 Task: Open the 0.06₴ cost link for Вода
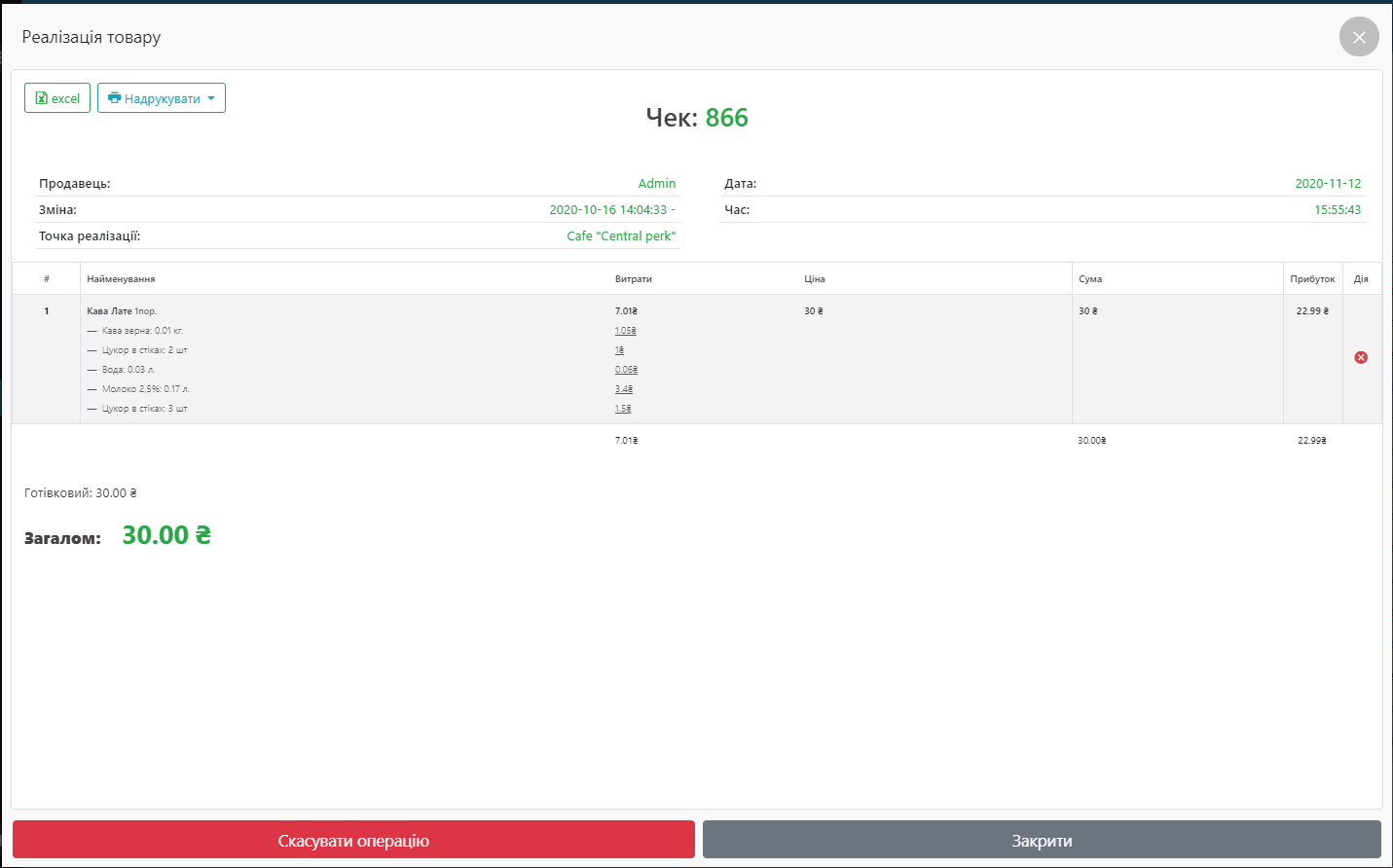click(x=626, y=370)
